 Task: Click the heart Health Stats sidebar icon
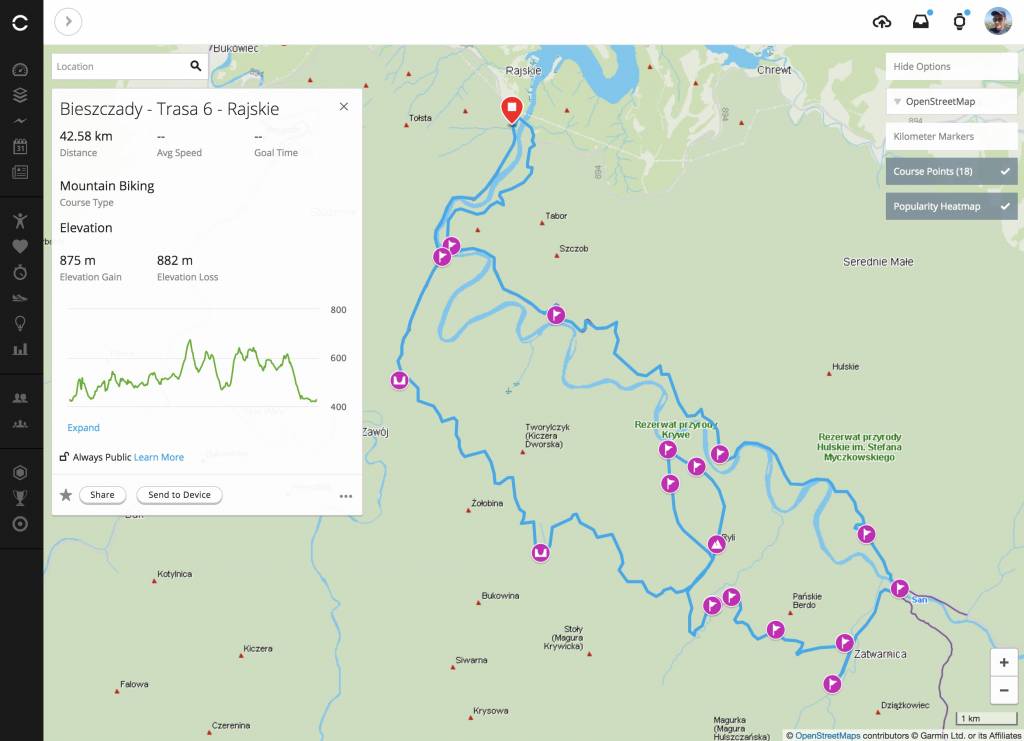click(20, 246)
